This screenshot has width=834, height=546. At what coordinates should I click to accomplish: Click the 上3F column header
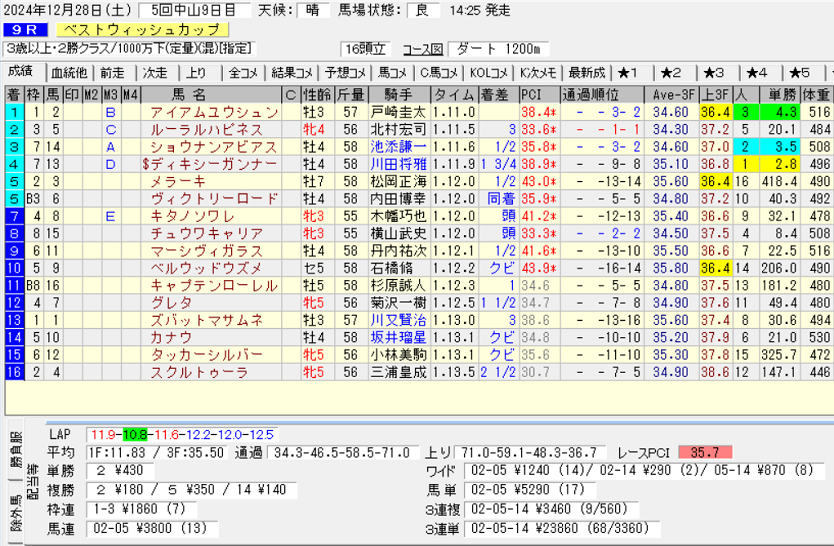tap(713, 95)
